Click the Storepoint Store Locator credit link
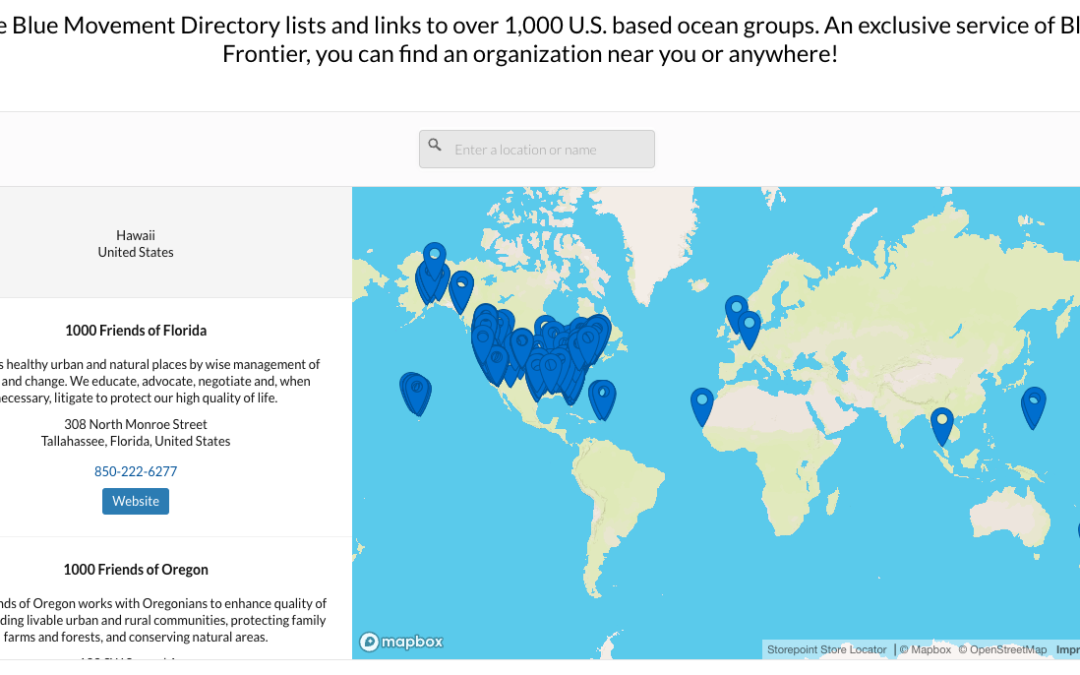This screenshot has width=1080, height=675. pos(826,649)
